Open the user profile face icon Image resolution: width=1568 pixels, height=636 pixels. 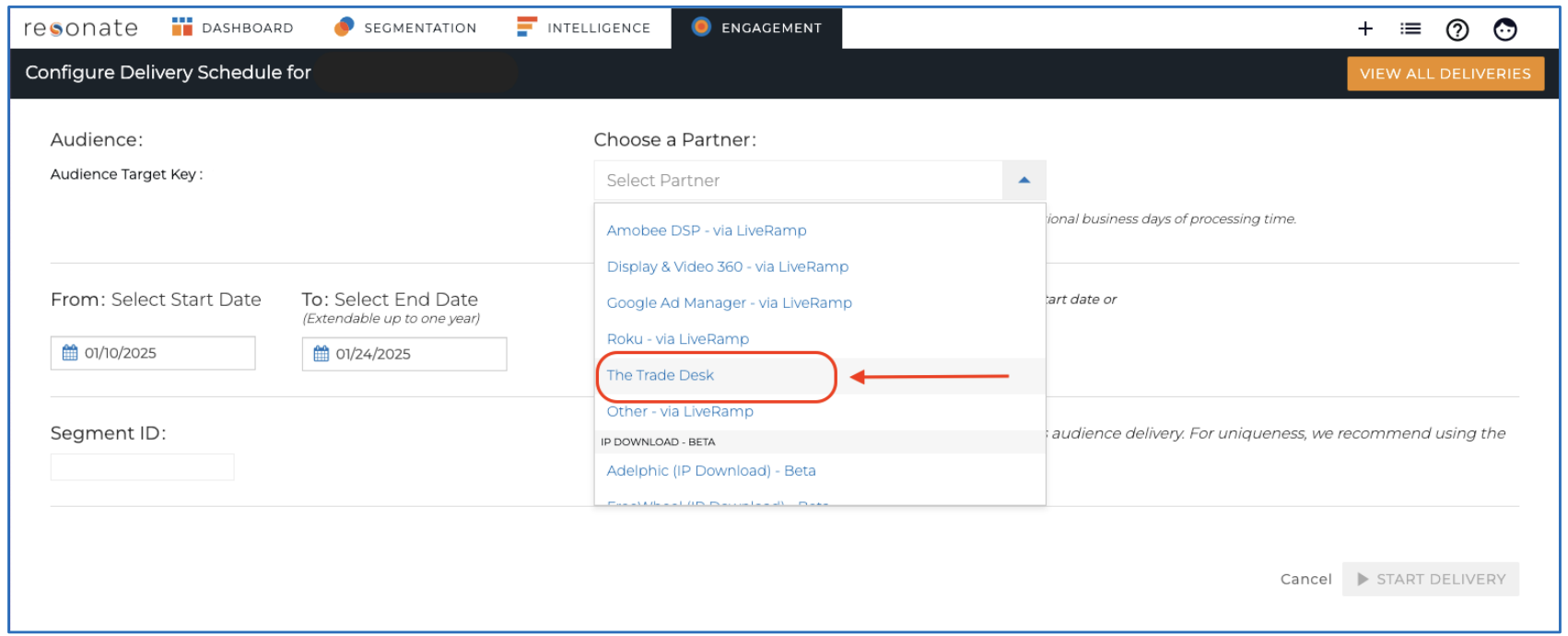tap(1505, 29)
